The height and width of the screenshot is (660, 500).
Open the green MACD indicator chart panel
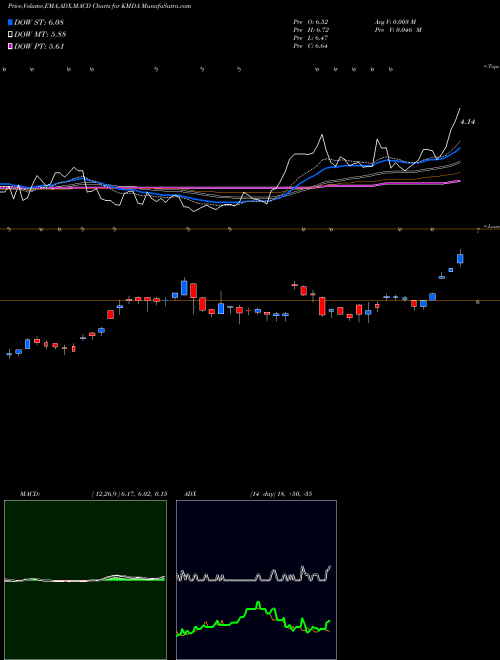[85, 580]
